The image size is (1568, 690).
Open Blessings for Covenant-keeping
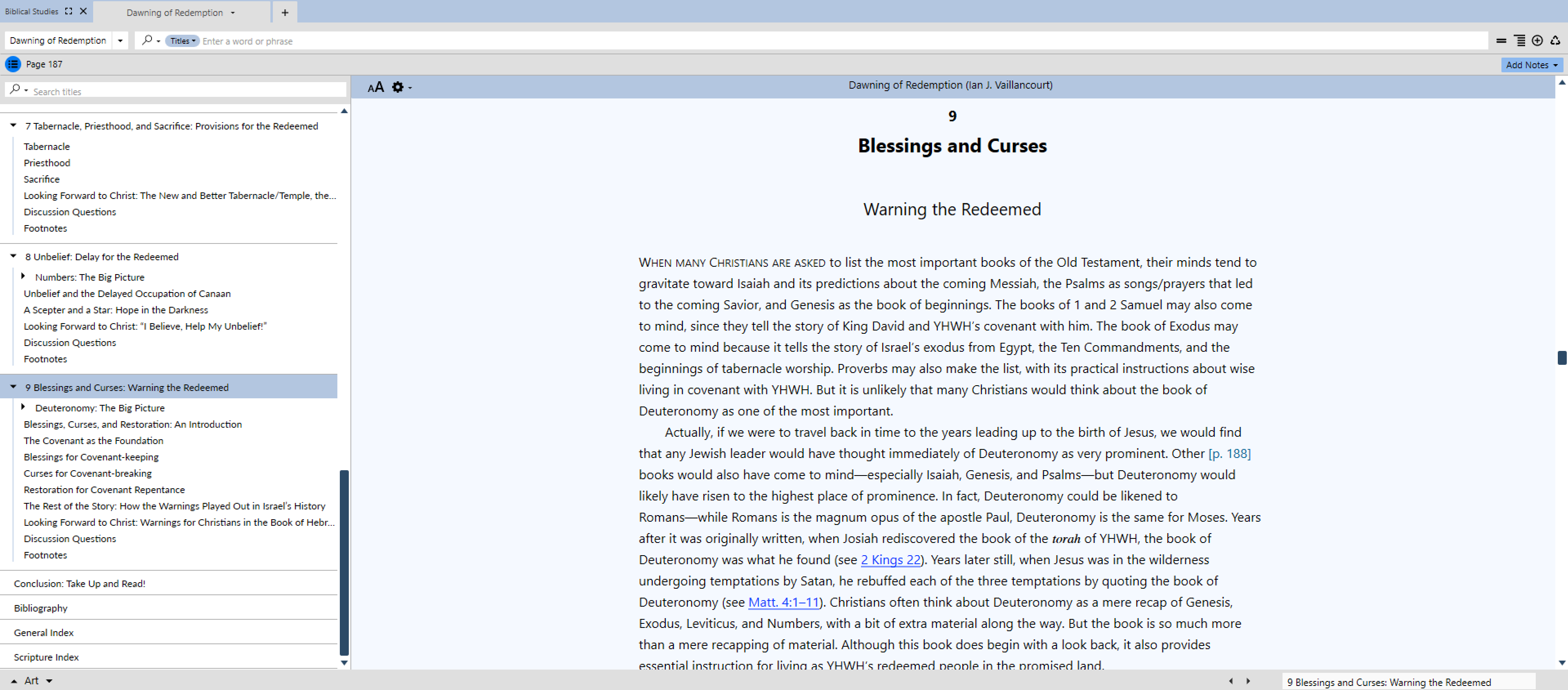coord(91,458)
